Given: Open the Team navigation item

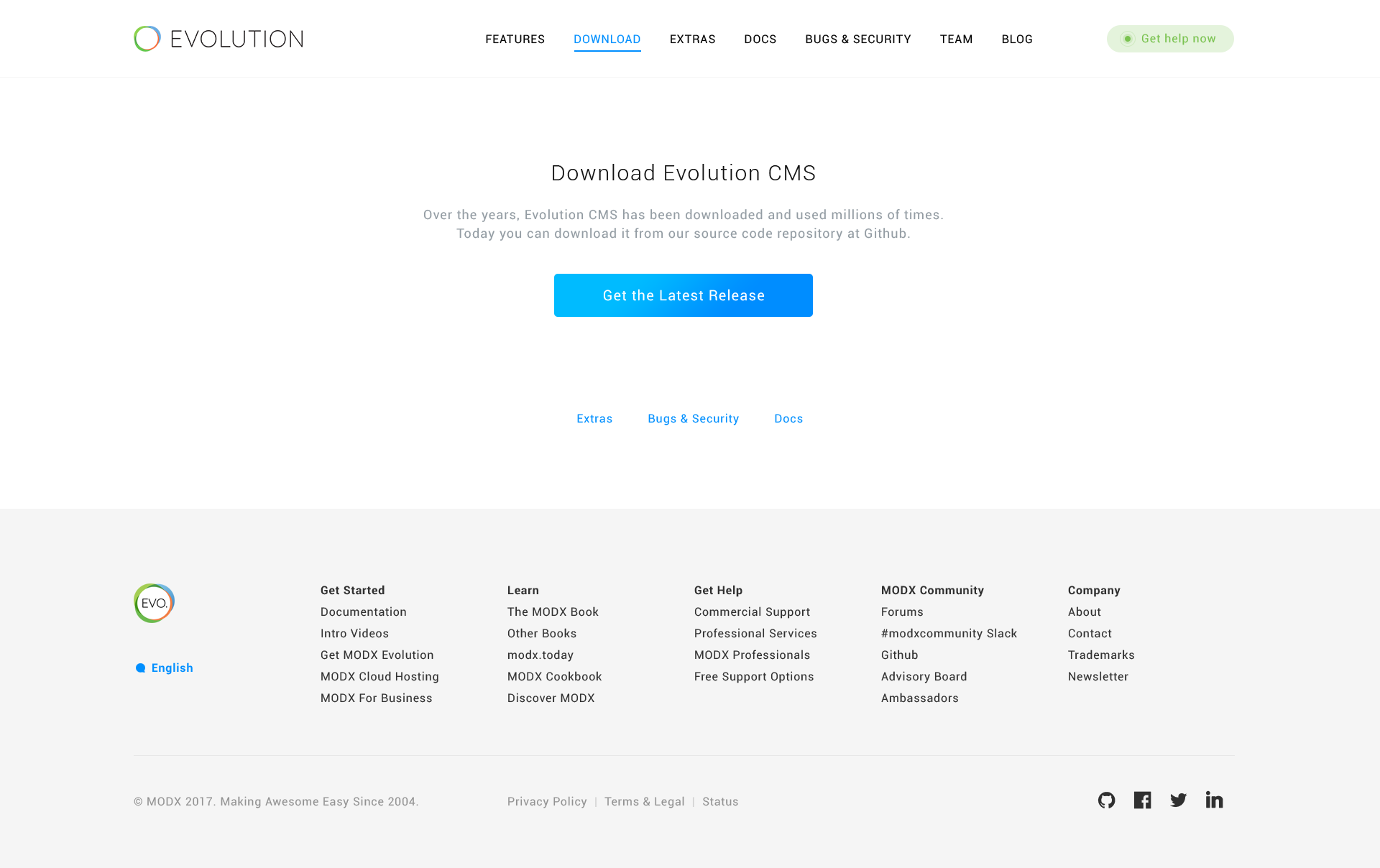Looking at the screenshot, I should (x=956, y=39).
